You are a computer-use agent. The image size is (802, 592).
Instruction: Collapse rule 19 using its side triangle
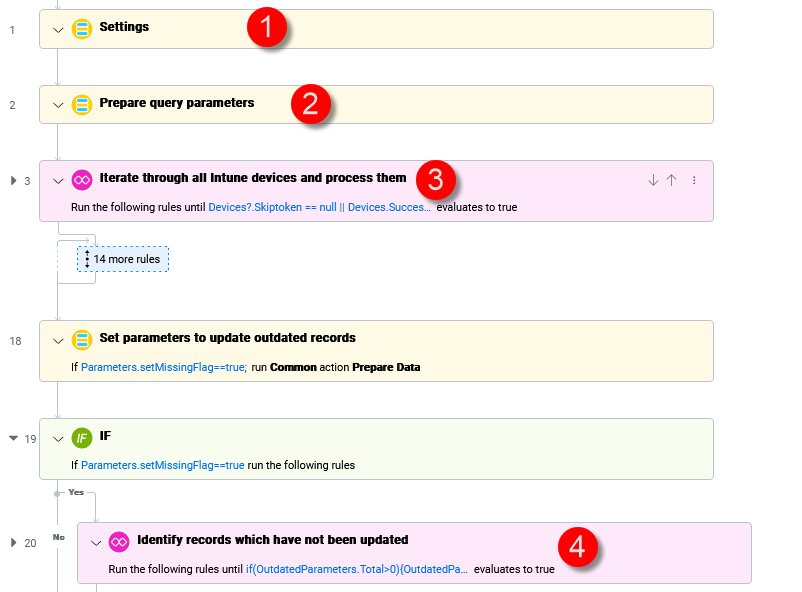pyautogui.click(x=13, y=437)
